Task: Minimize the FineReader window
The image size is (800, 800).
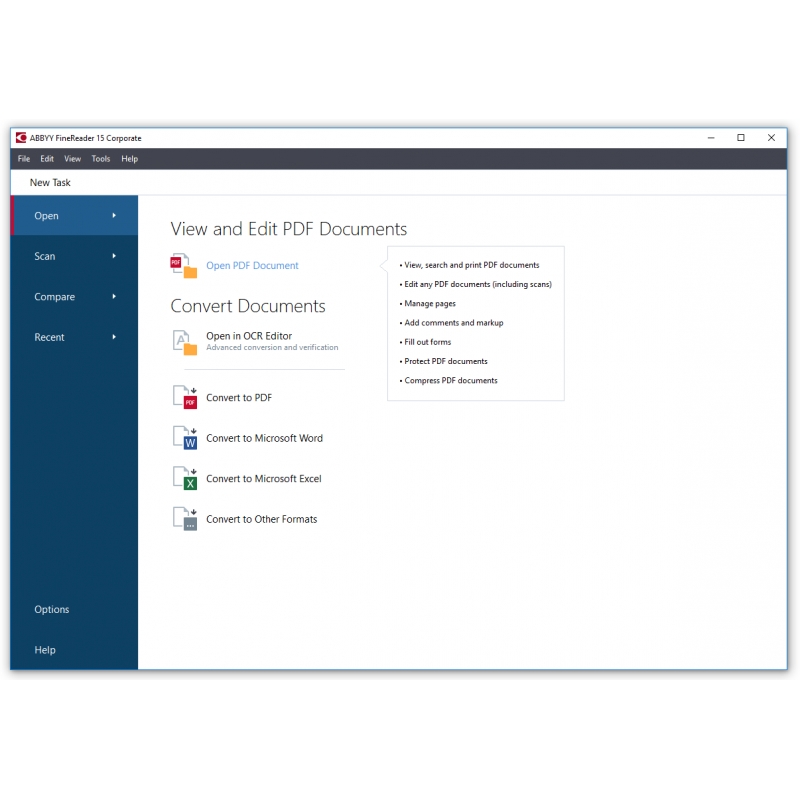Action: (x=711, y=138)
